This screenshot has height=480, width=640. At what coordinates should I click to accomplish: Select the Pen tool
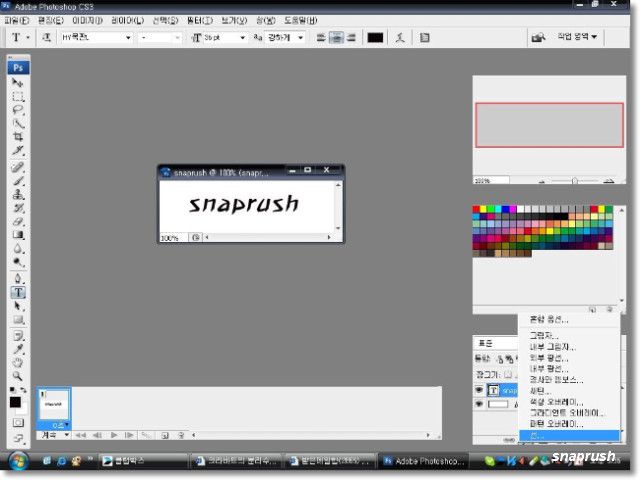pyautogui.click(x=18, y=279)
